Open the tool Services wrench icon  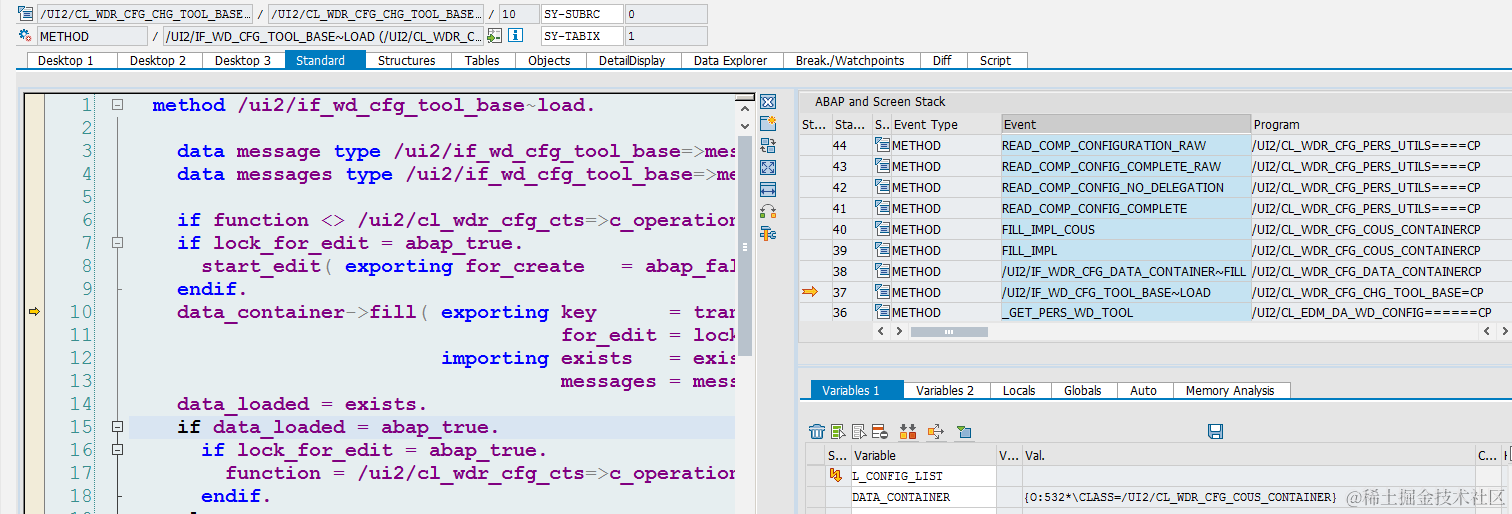coord(768,234)
